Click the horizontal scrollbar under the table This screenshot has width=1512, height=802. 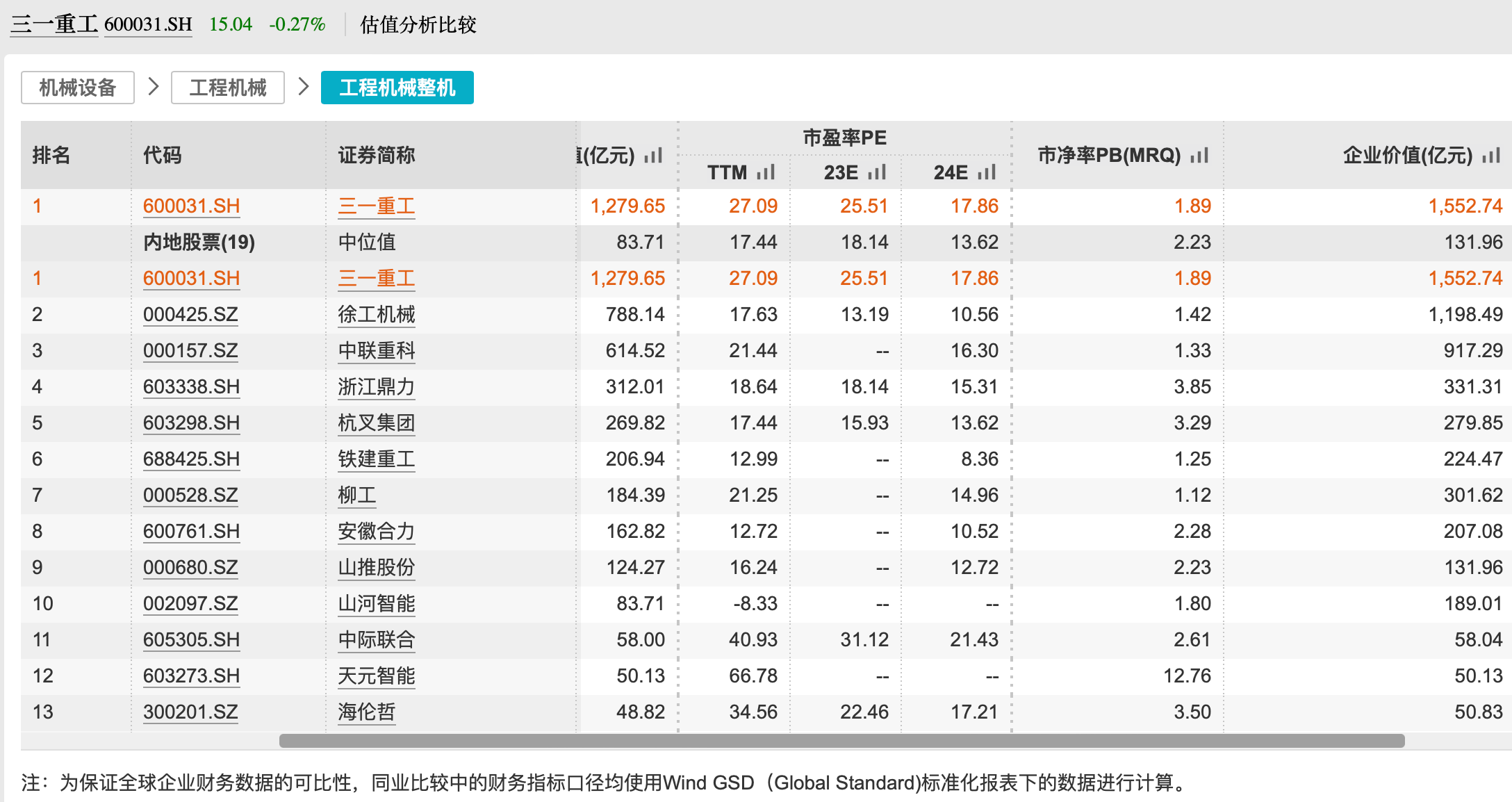[841, 741]
